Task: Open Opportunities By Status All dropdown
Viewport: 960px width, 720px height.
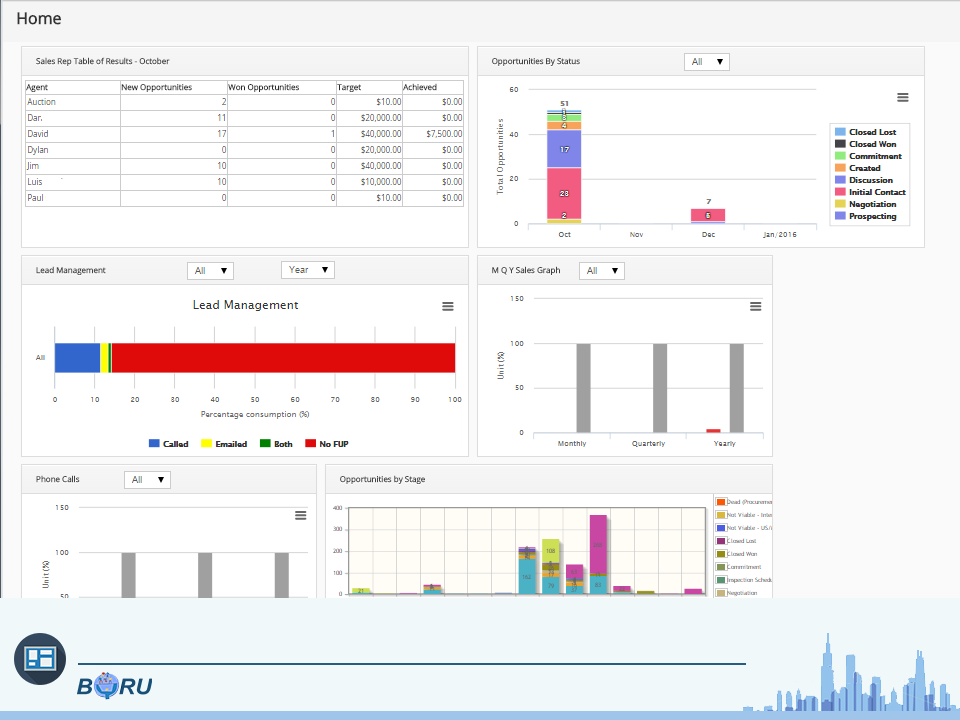Action: [x=707, y=62]
